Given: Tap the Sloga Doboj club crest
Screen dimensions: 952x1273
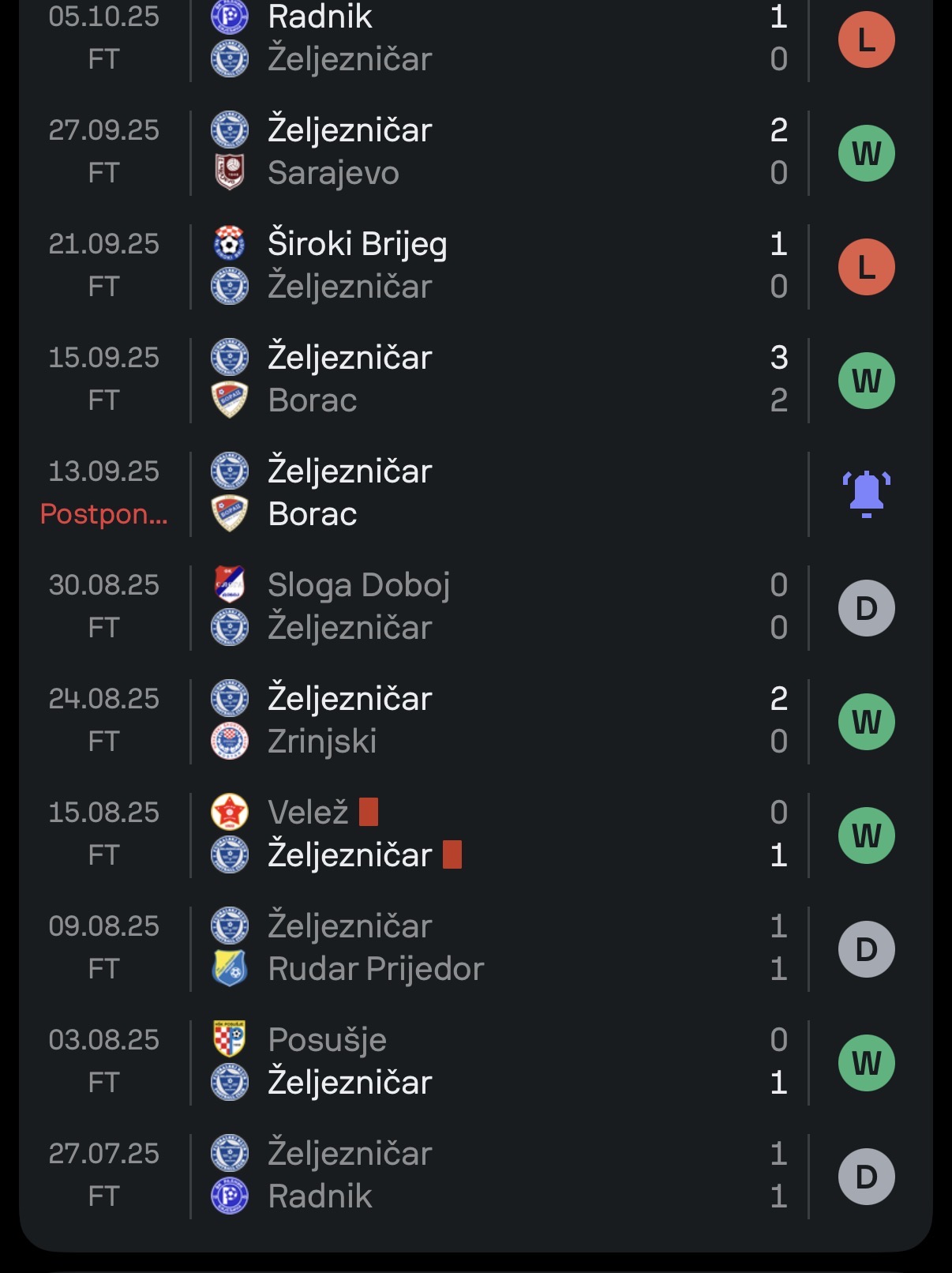Looking at the screenshot, I should 230,585.
